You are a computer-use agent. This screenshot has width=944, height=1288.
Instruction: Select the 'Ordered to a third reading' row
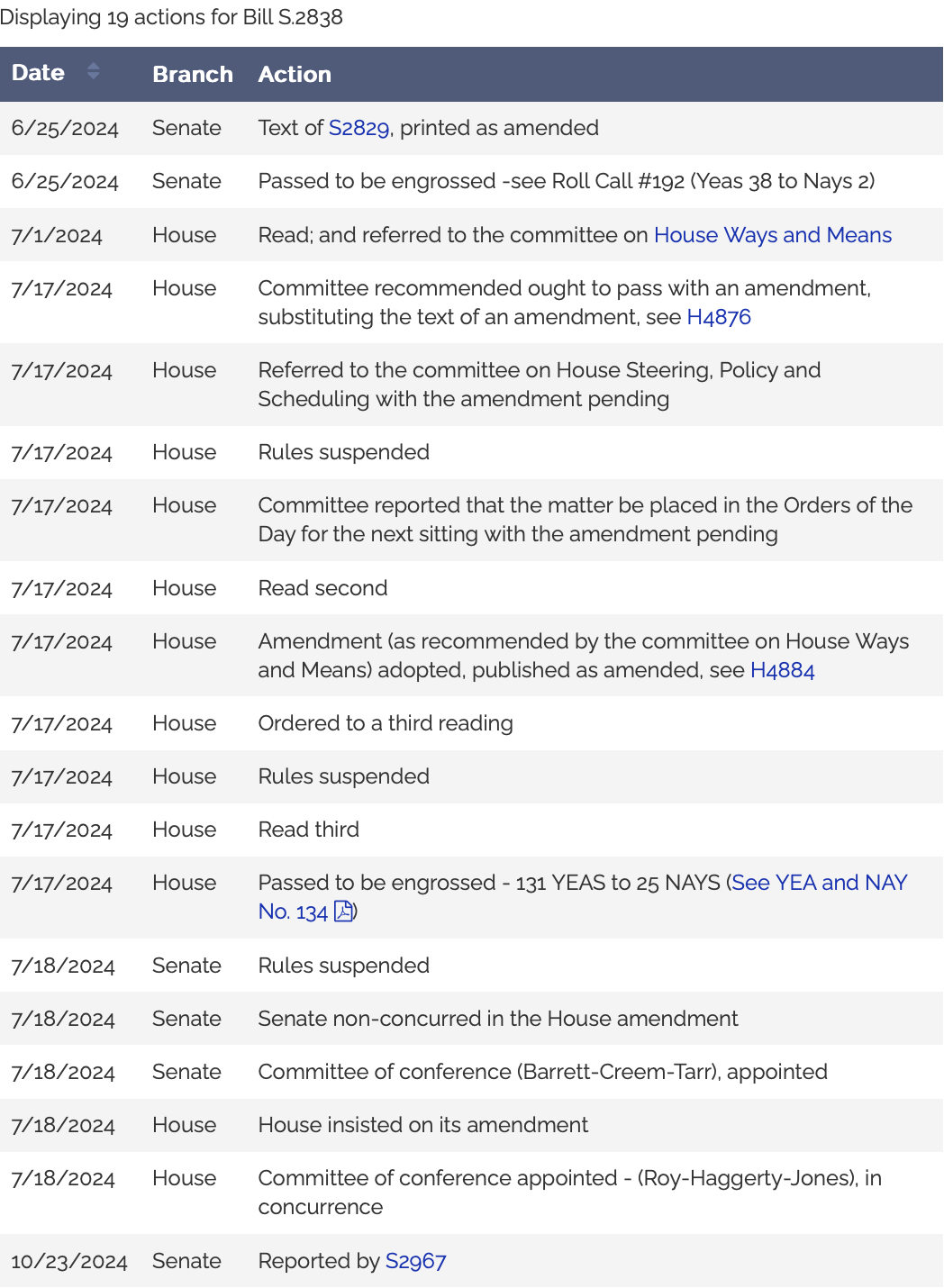[386, 723]
